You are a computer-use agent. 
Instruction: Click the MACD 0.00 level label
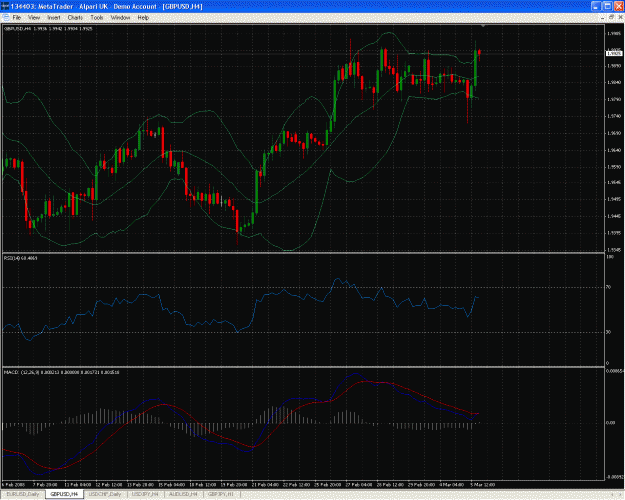tap(610, 423)
